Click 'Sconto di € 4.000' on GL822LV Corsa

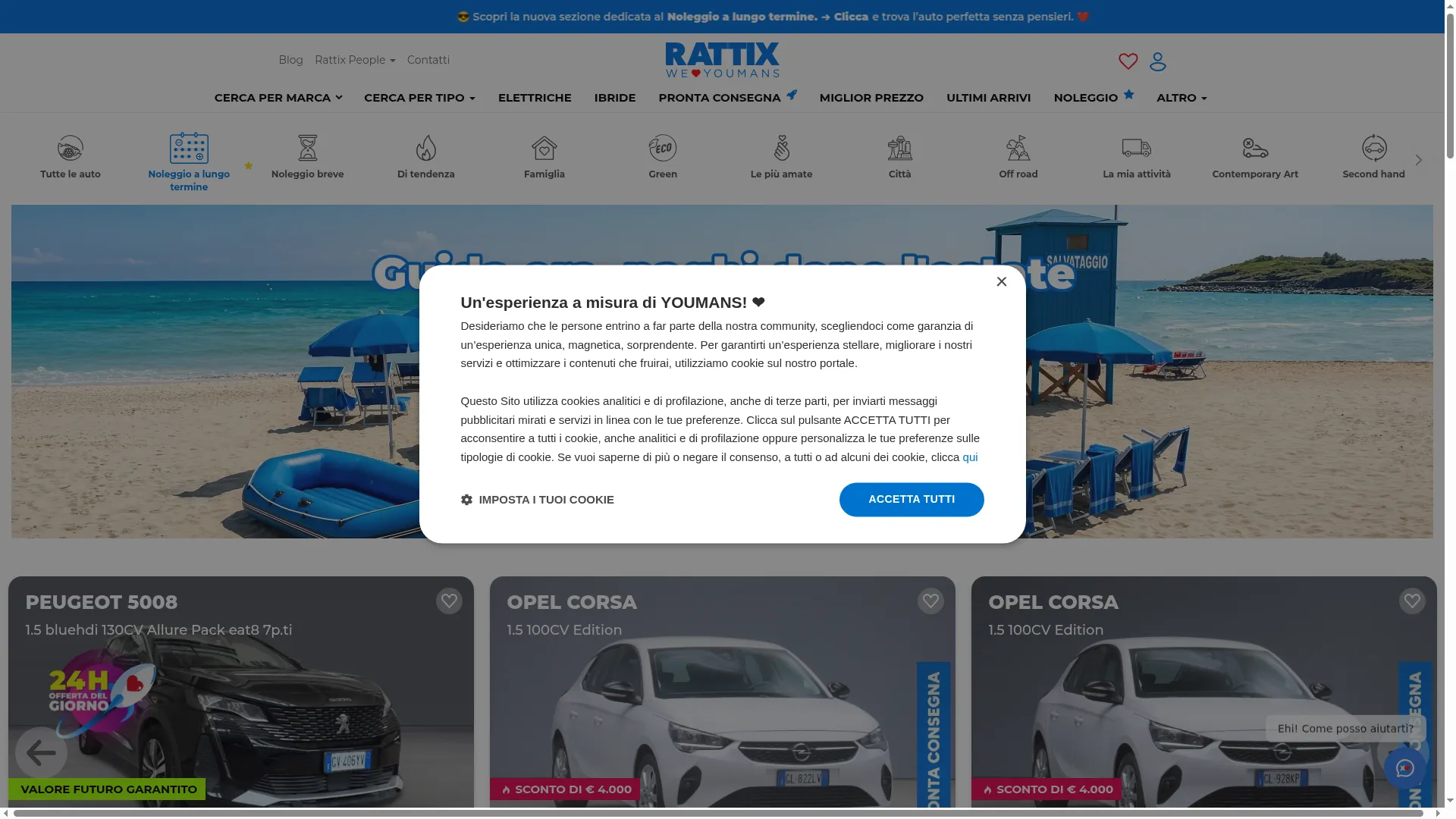click(x=565, y=789)
